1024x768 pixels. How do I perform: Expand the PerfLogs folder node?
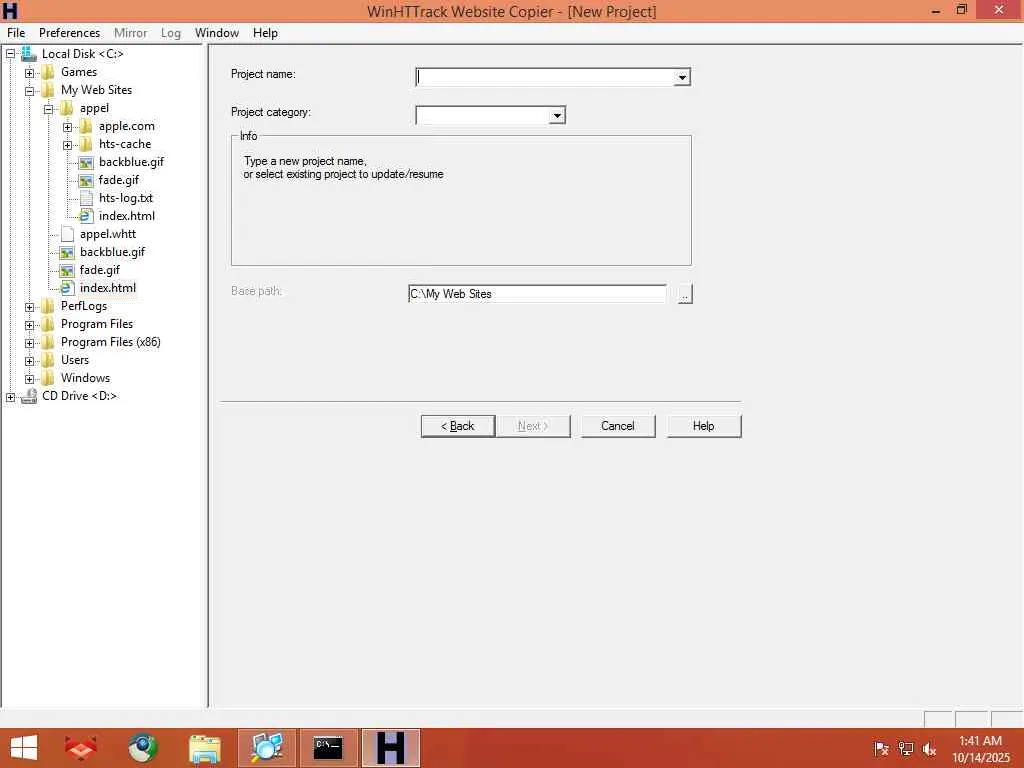[x=29, y=307]
